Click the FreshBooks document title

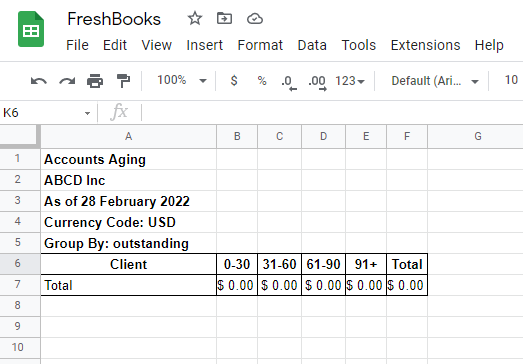[114, 19]
